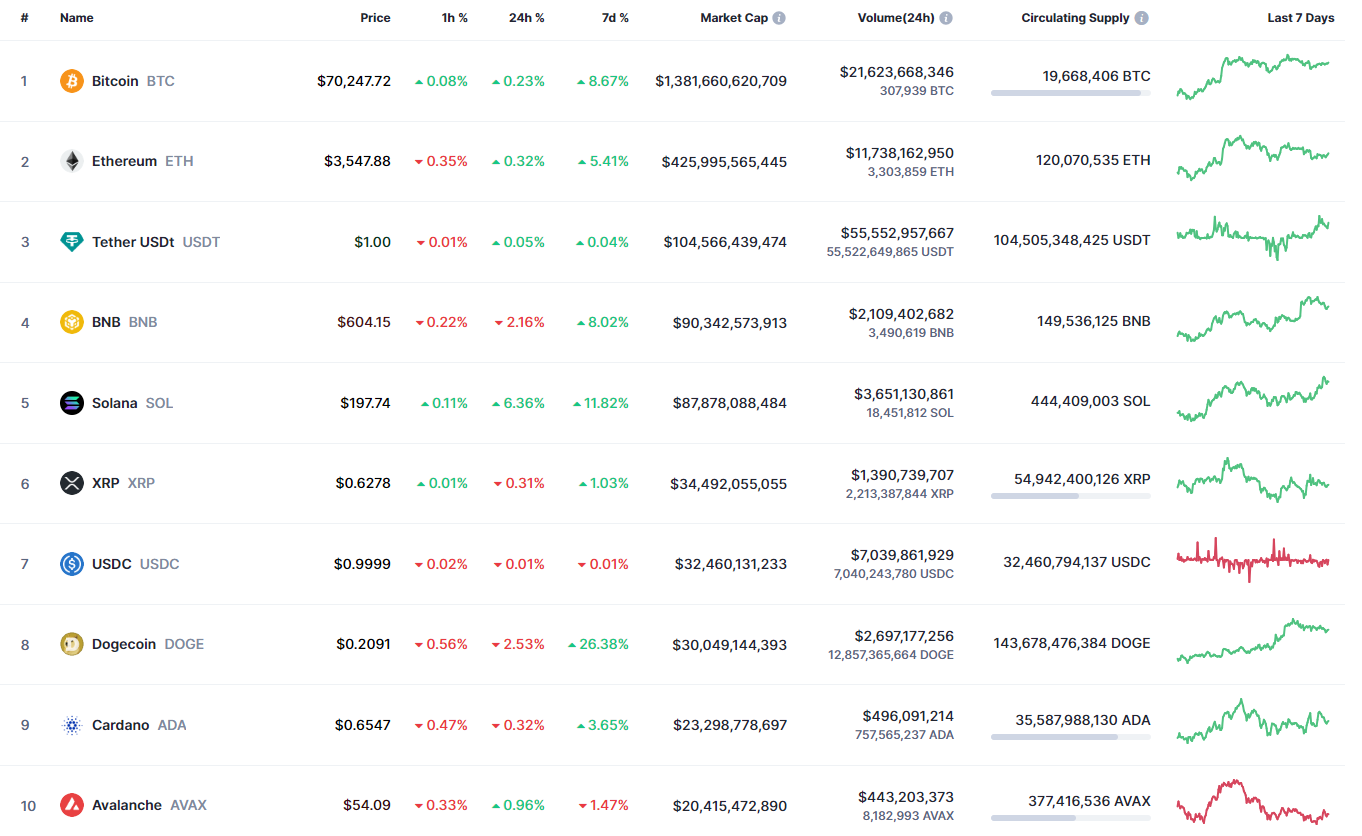Open the Cardano ADA coin page
The image size is (1362, 836).
tap(121, 725)
